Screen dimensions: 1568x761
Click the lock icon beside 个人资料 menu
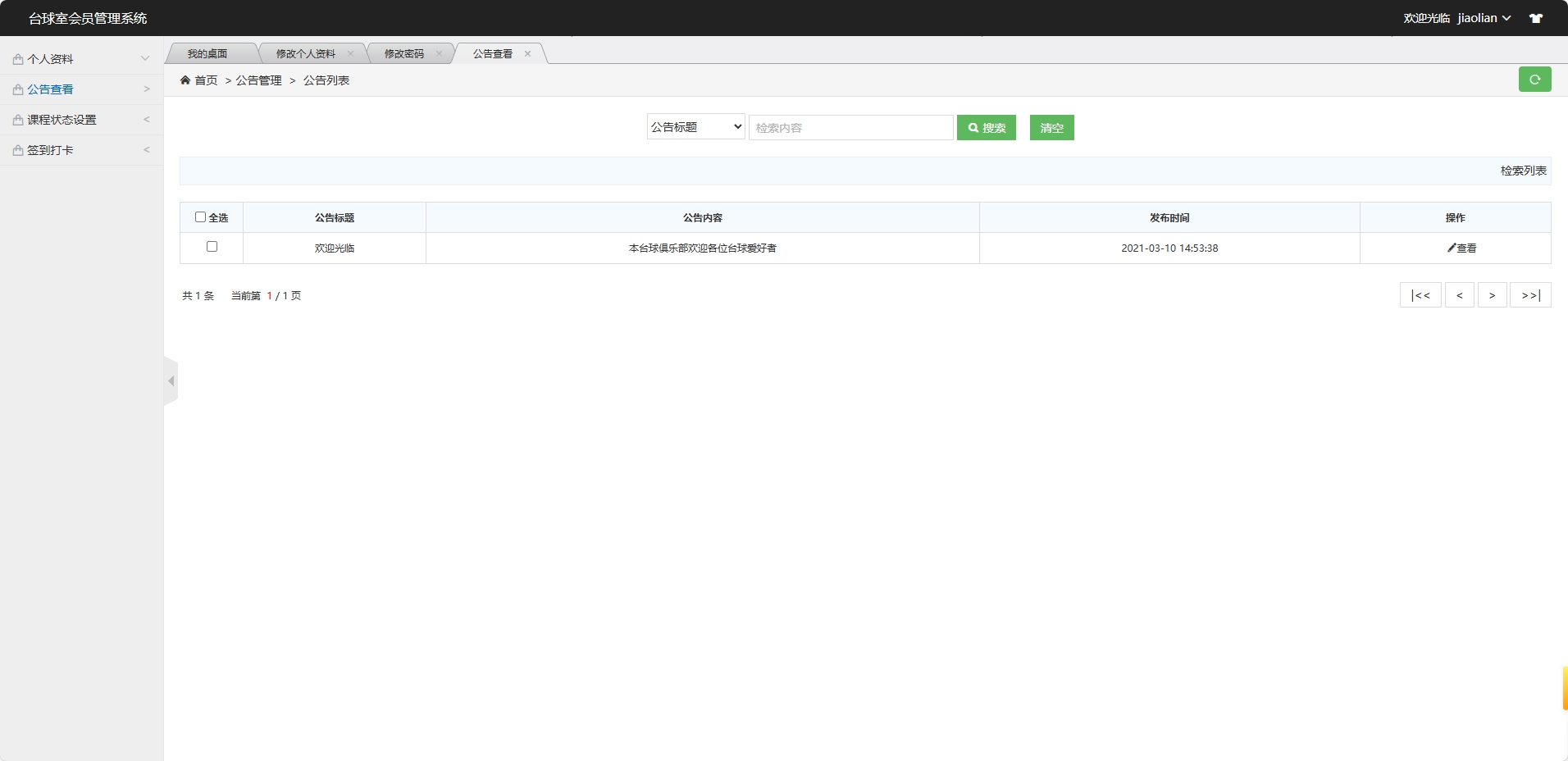click(16, 58)
